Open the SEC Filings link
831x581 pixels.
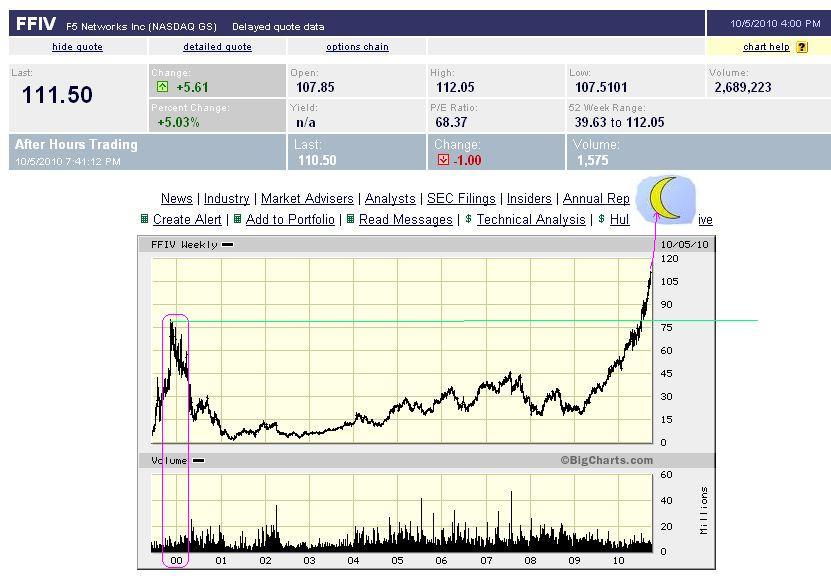461,198
